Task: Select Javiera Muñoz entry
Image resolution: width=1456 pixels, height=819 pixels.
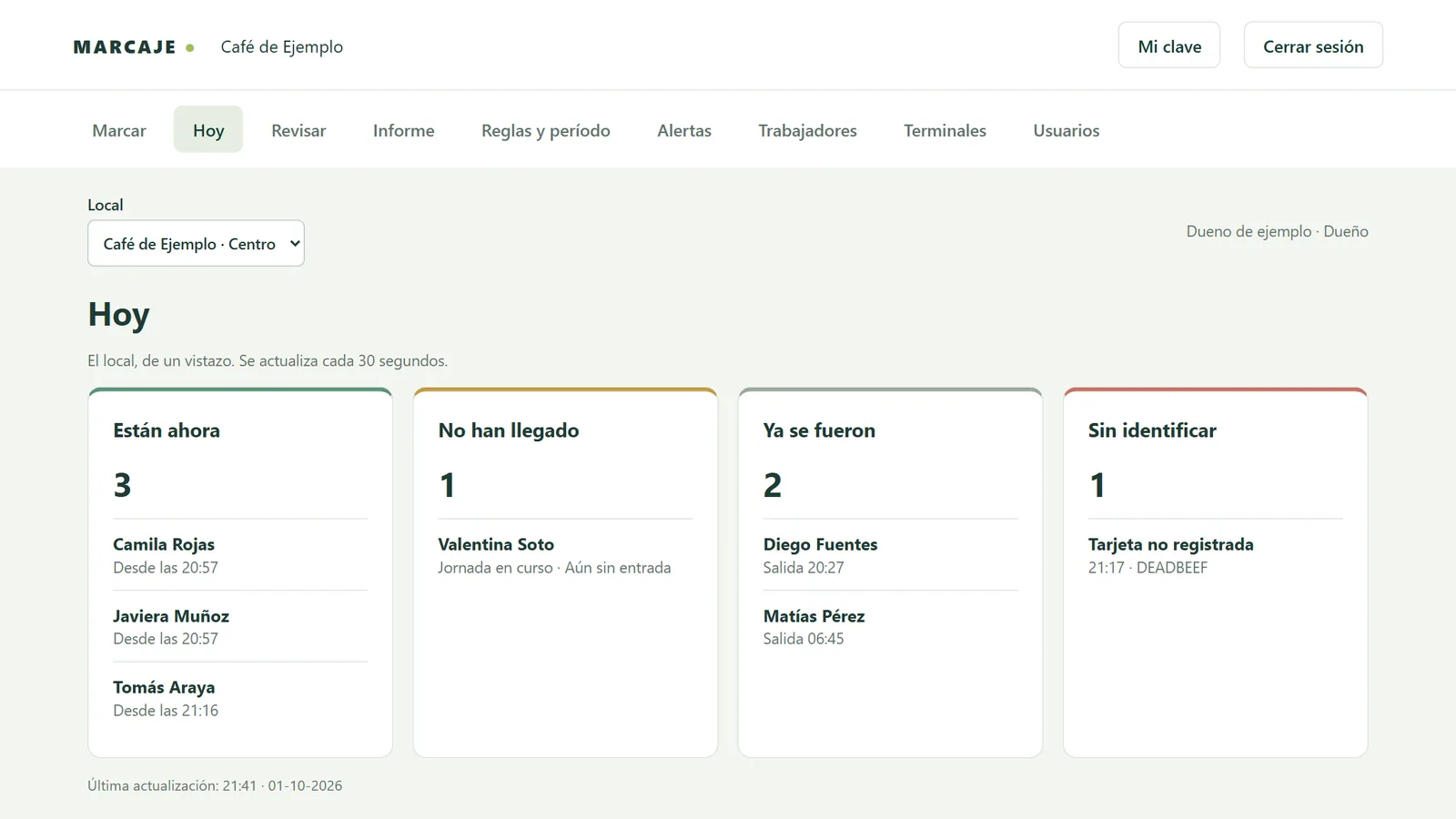Action: click(x=171, y=616)
